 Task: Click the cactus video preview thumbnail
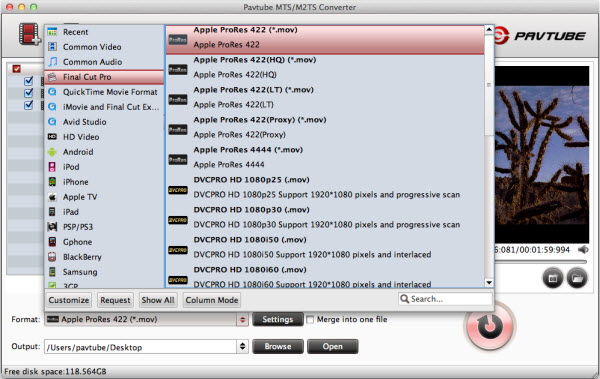click(542, 155)
